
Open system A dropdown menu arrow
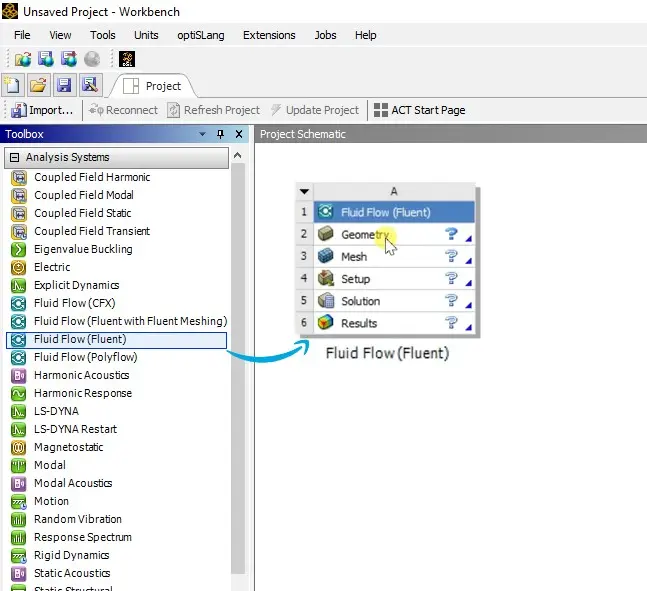pos(305,191)
